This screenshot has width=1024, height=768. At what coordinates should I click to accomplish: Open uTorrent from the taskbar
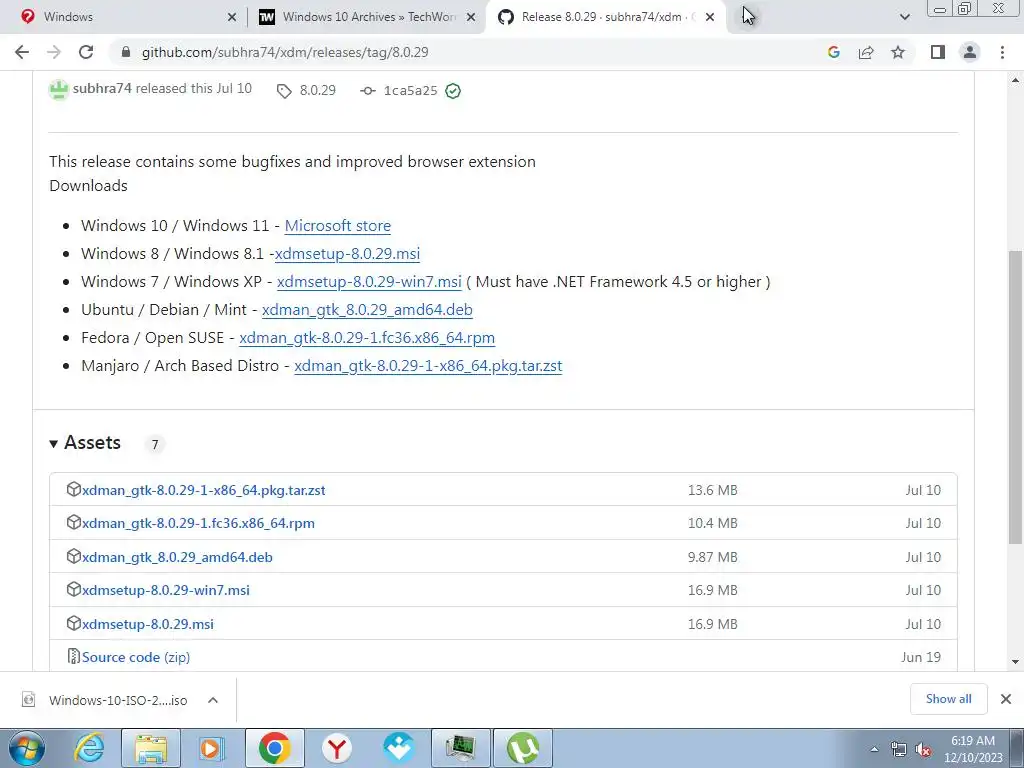point(523,748)
